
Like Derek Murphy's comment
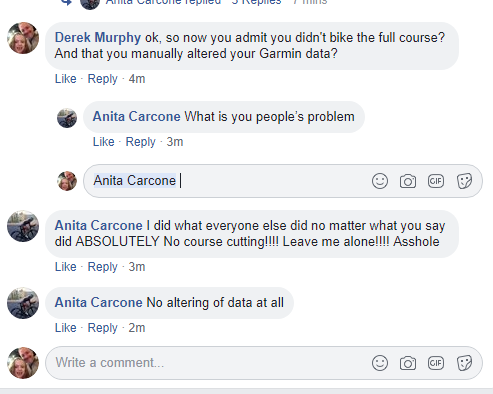click(x=66, y=79)
